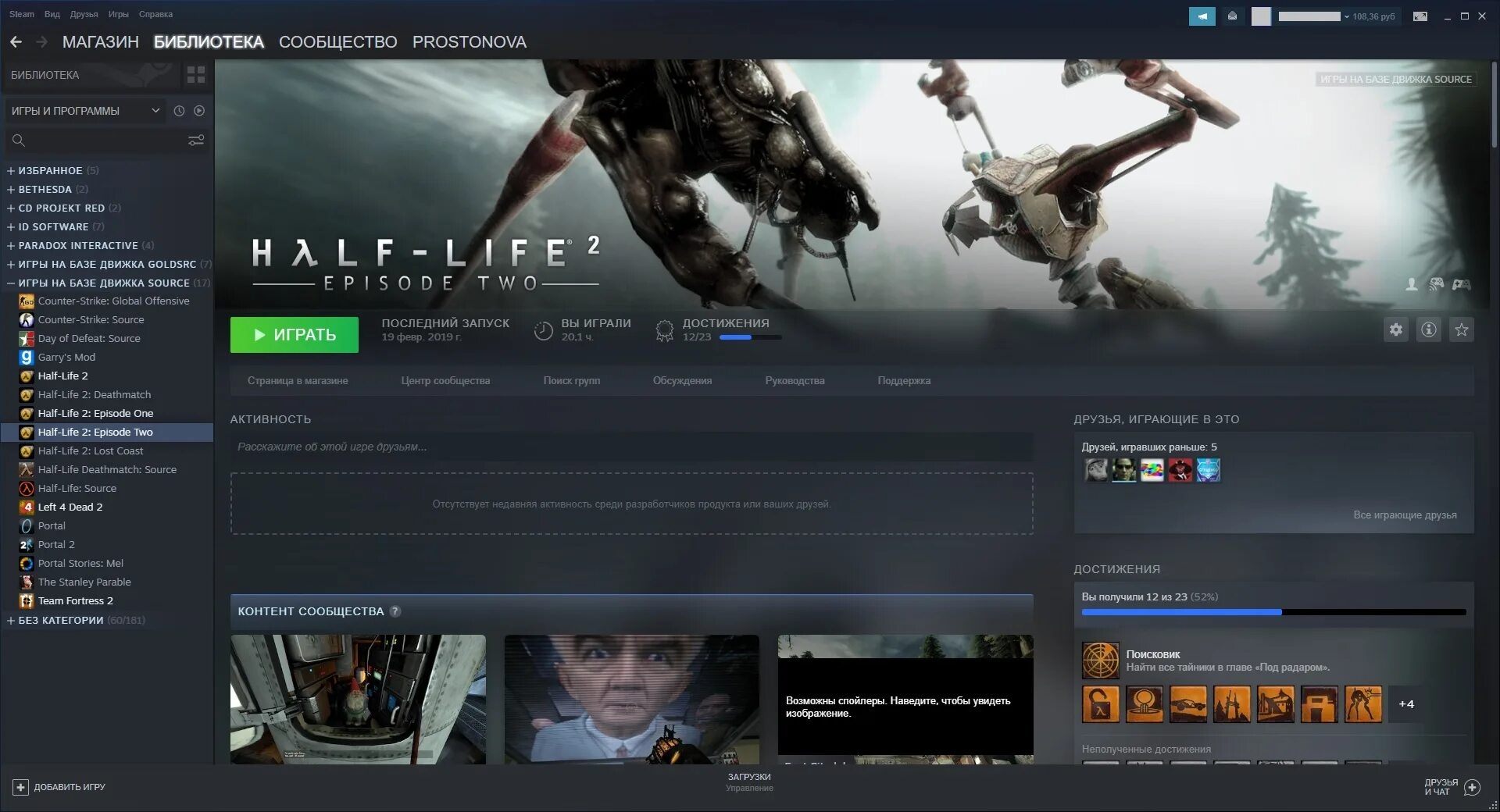
Task: Open Steam announcements megaphone icon
Action: pos(1202,16)
